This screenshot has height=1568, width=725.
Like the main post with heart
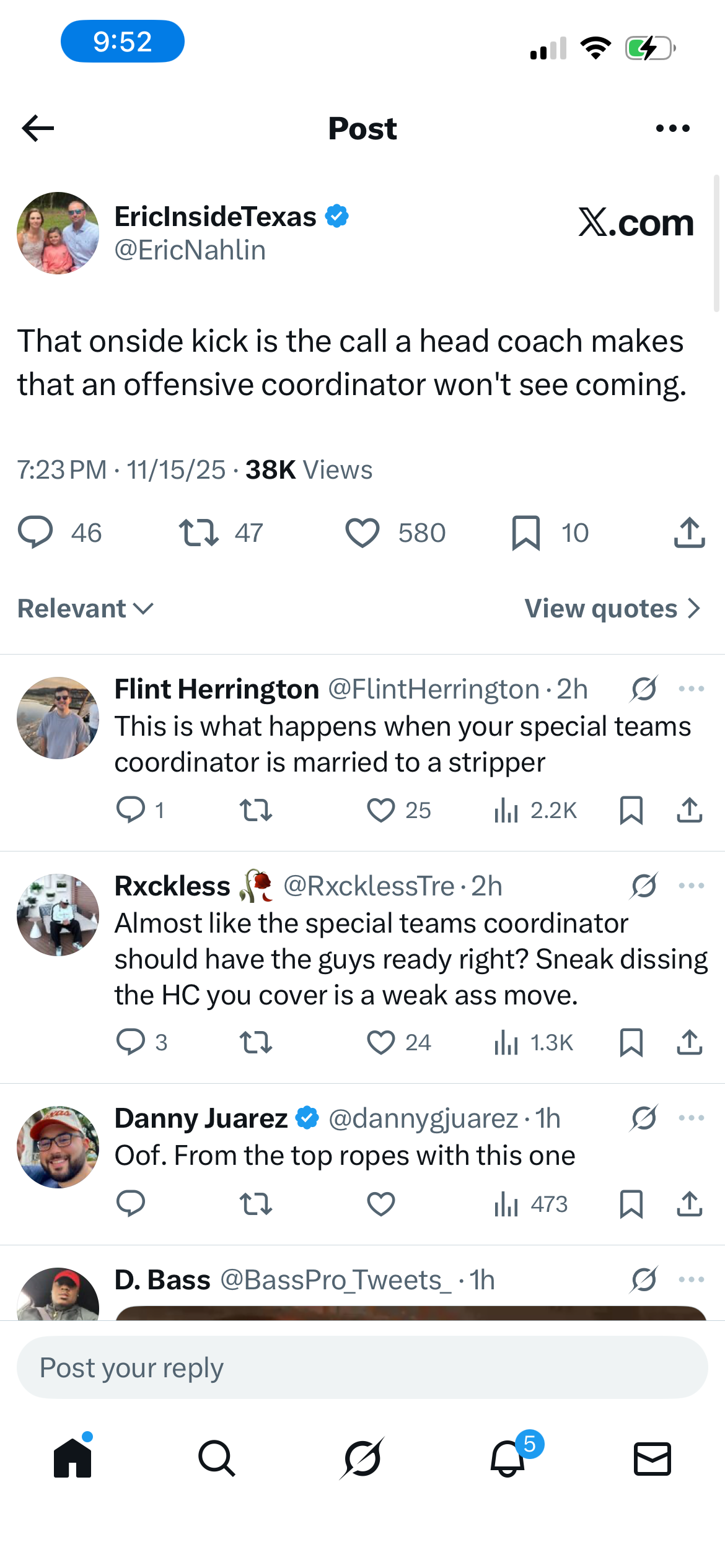[x=362, y=533]
